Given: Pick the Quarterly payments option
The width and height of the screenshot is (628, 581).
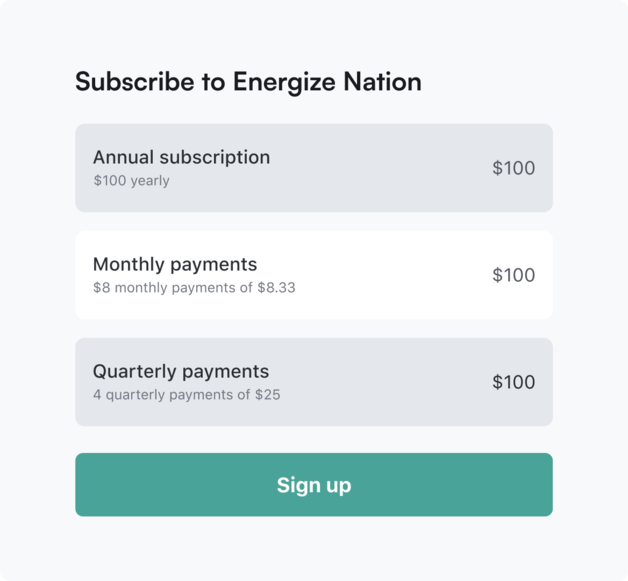Looking at the screenshot, I should [x=314, y=382].
